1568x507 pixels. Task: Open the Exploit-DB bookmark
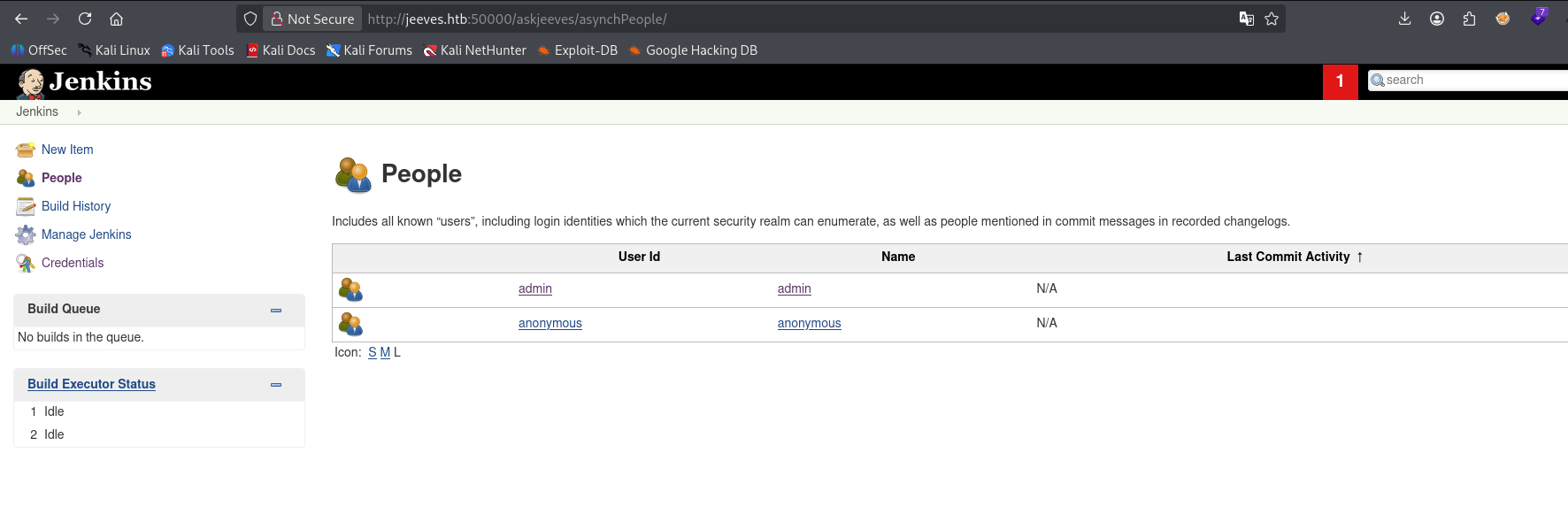(578, 50)
